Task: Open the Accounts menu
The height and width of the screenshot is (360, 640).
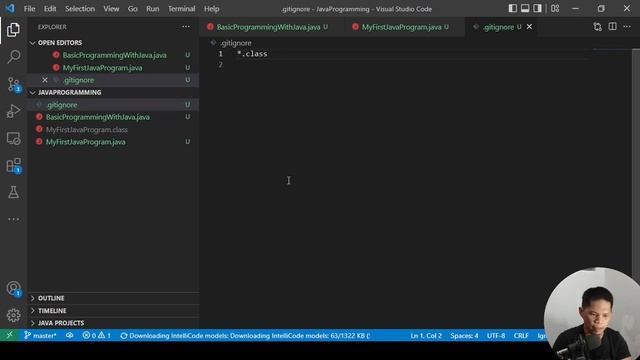Action: pos(13,288)
